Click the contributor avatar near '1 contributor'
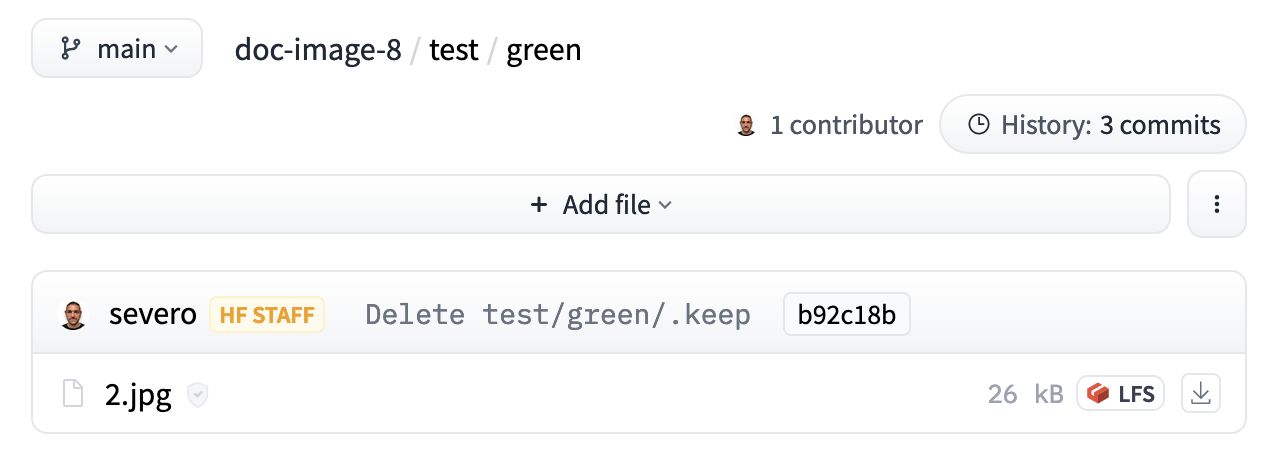Screen dimensions: 1270x458 click(x=746, y=125)
